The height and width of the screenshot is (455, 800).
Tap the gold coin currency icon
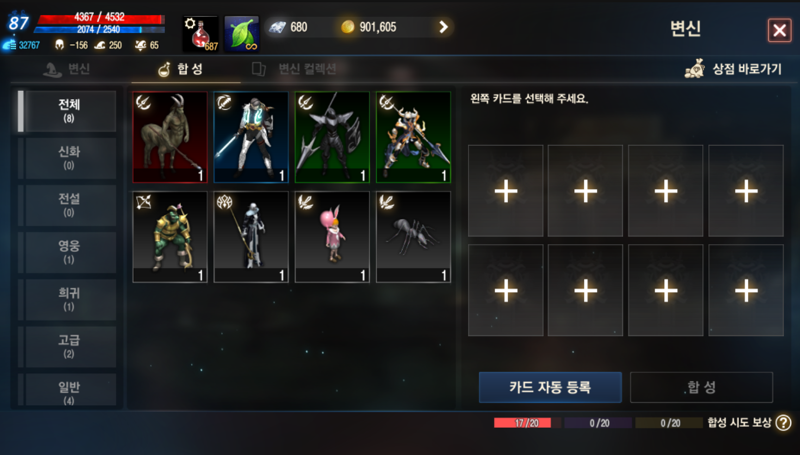[x=347, y=27]
